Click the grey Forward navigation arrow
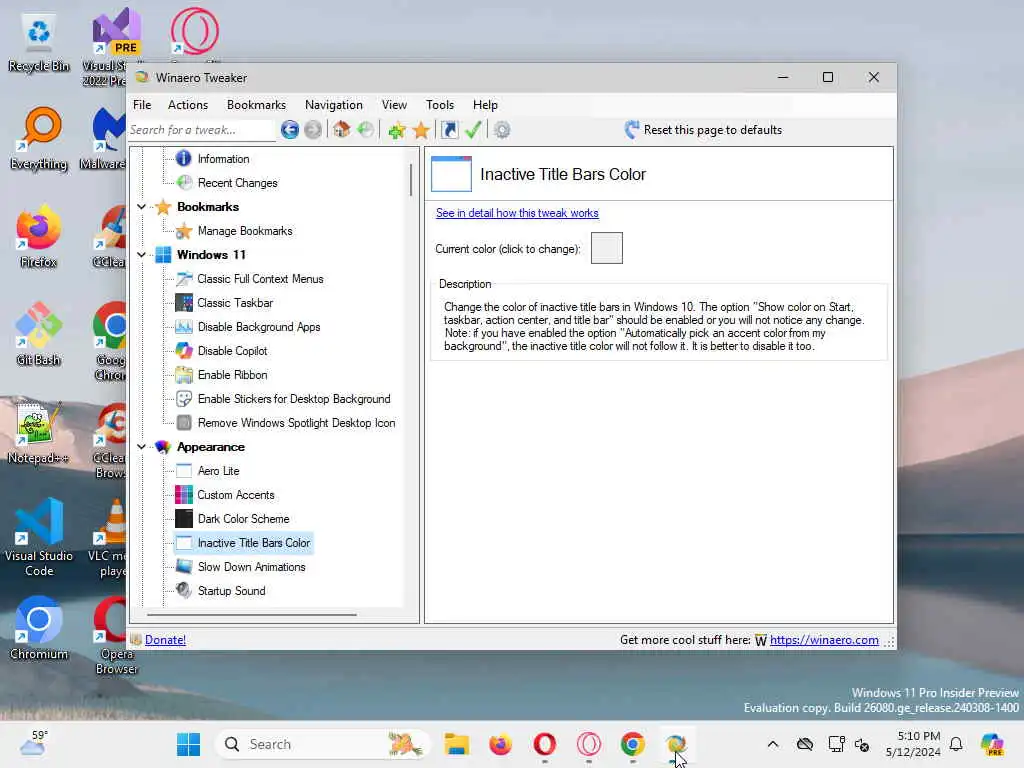 tap(313, 130)
